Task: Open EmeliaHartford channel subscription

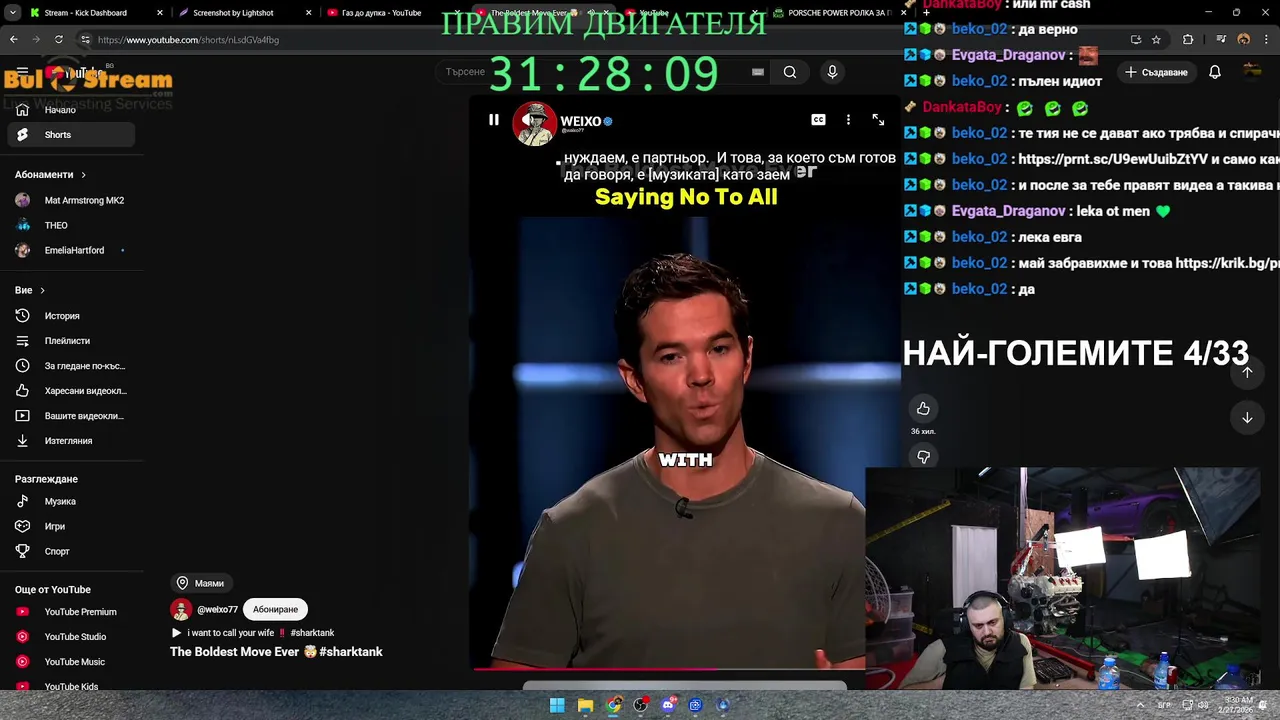Action: (70, 250)
